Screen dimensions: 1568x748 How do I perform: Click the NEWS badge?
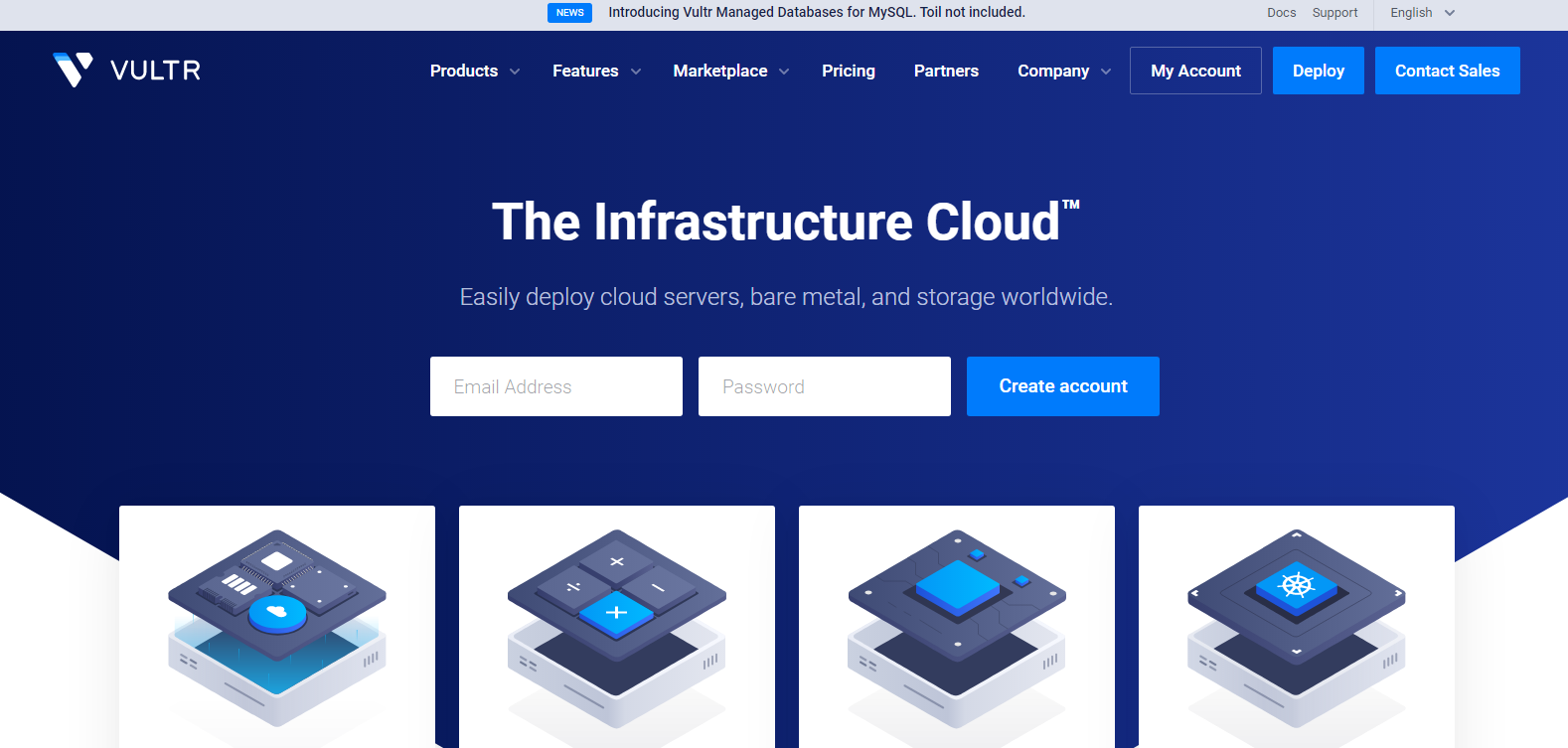(569, 13)
